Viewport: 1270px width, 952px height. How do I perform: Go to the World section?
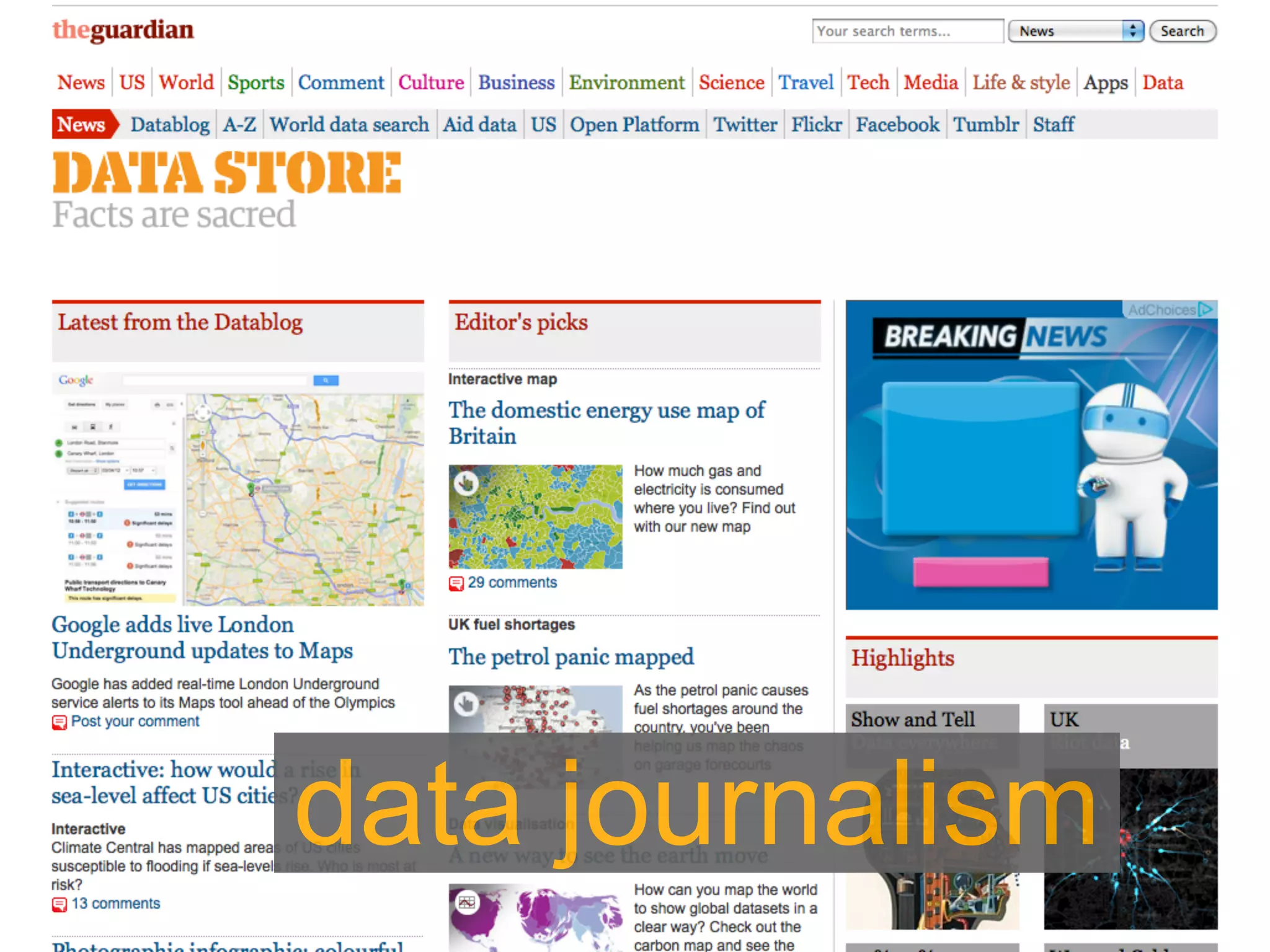click(186, 82)
